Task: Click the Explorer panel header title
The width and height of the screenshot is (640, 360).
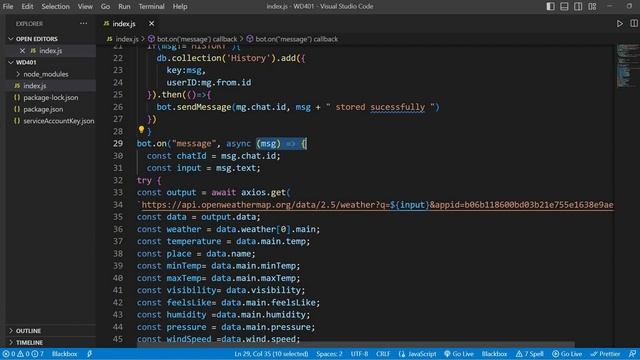Action: 29,24
